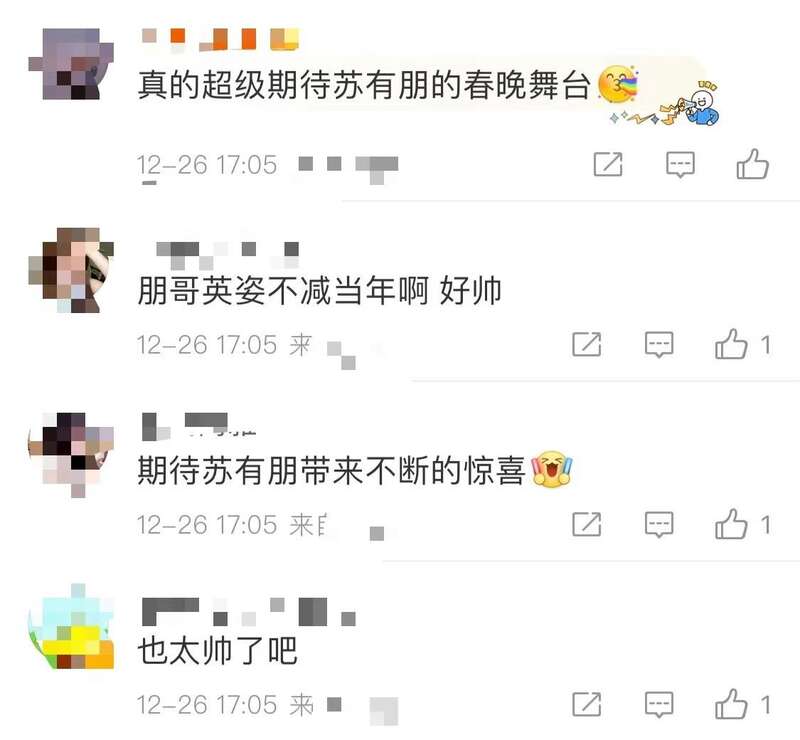Open avatar beside 朋哥英姿不减当年 comment
This screenshot has width=800, height=740.
[71, 270]
